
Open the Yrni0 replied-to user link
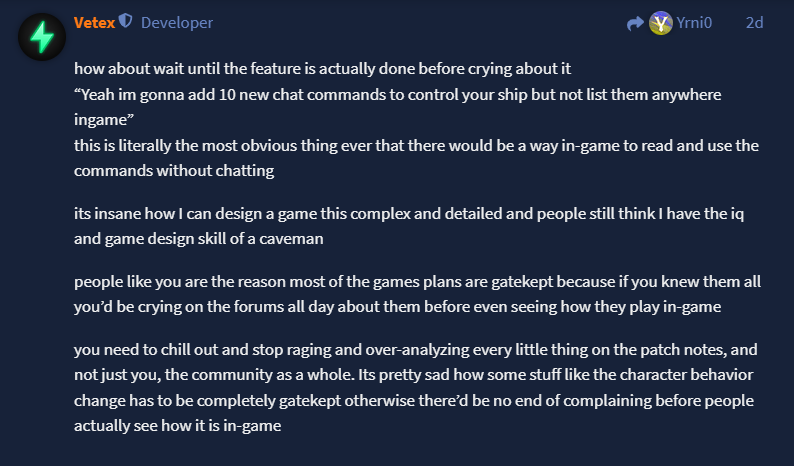694,22
